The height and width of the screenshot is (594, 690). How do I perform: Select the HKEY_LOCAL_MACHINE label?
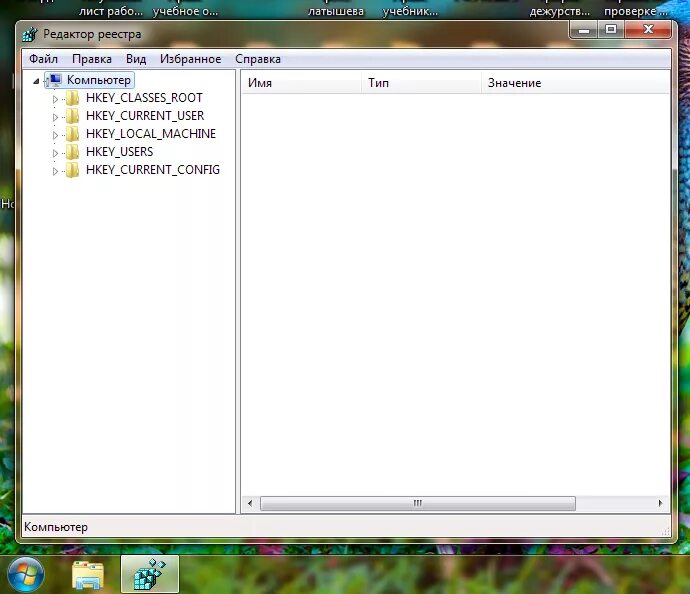tap(151, 134)
